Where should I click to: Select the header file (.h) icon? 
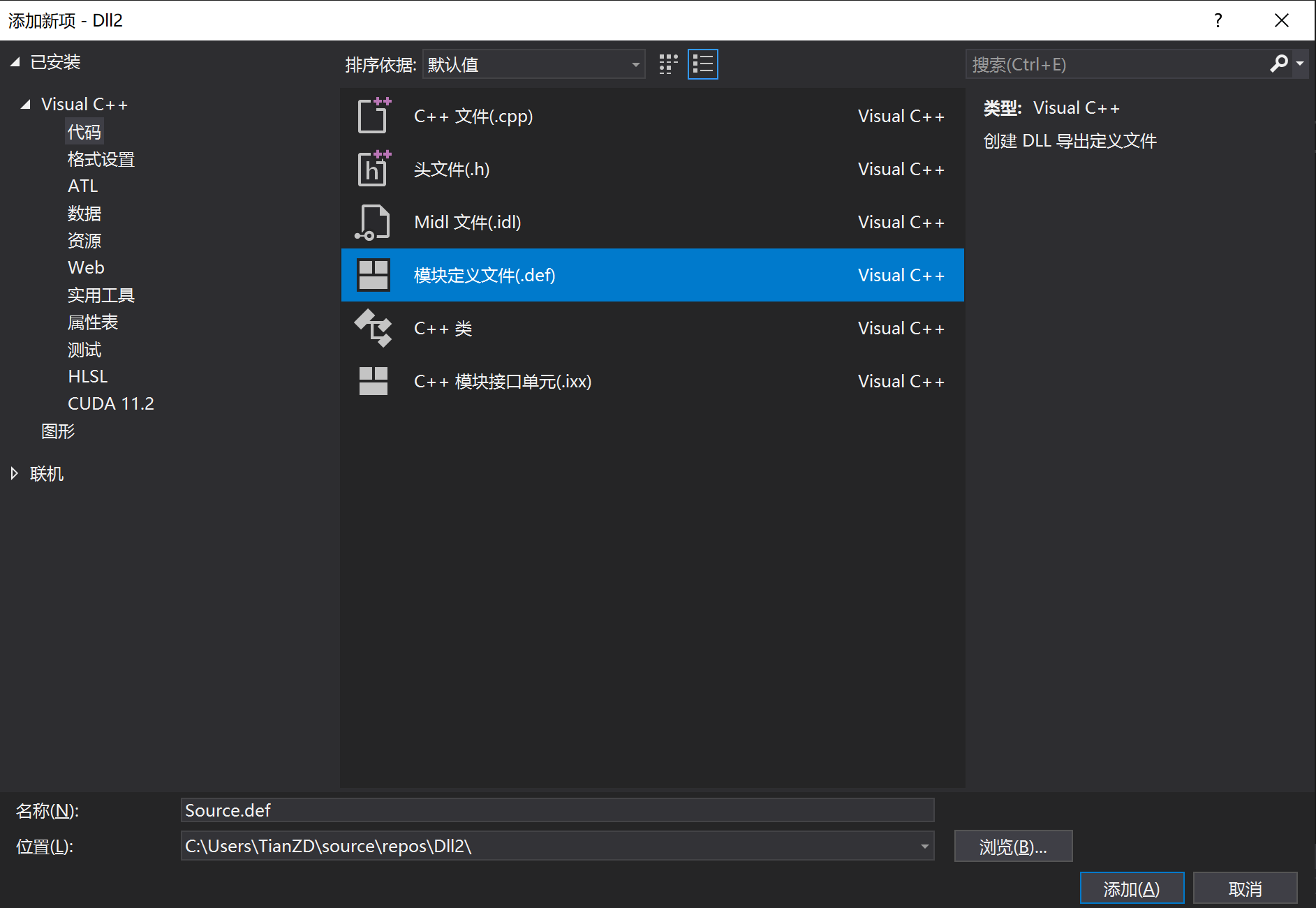click(x=374, y=169)
